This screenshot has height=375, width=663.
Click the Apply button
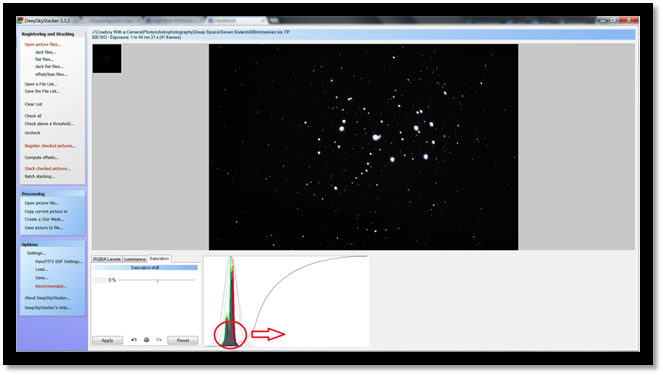pyautogui.click(x=107, y=340)
